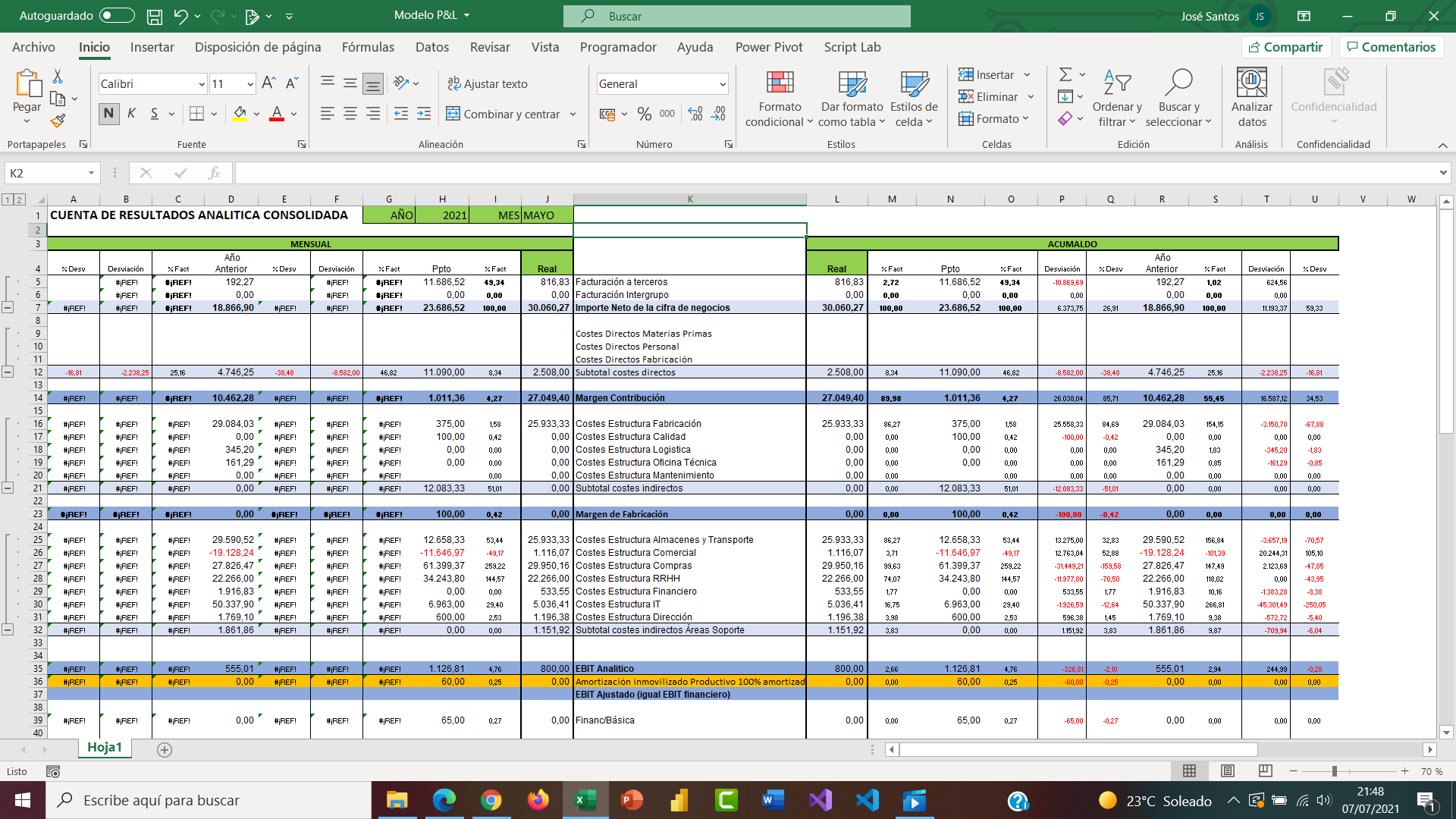1456x819 pixels.
Task: Decrease indent icon
Action: (401, 114)
